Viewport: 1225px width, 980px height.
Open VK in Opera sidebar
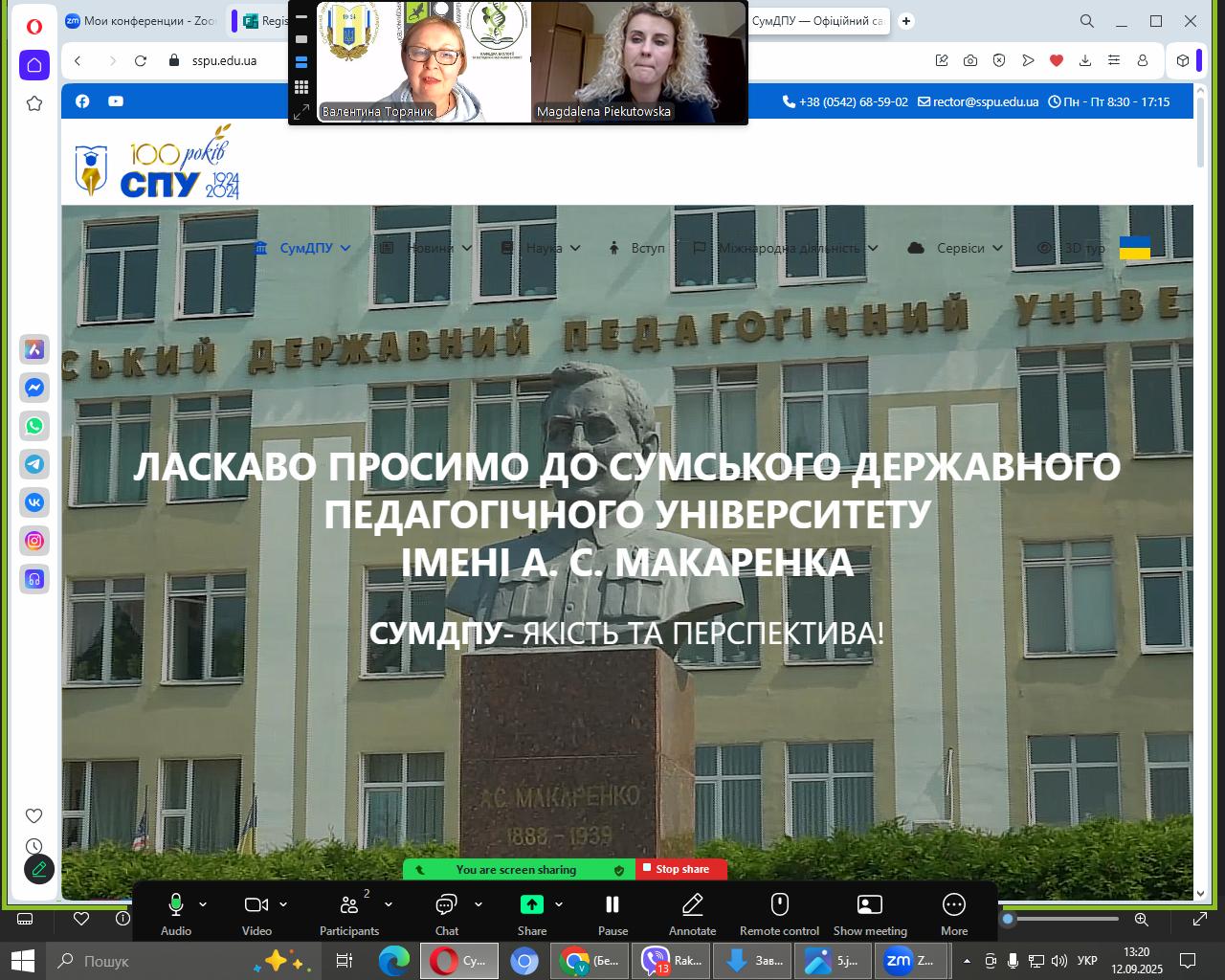click(34, 502)
